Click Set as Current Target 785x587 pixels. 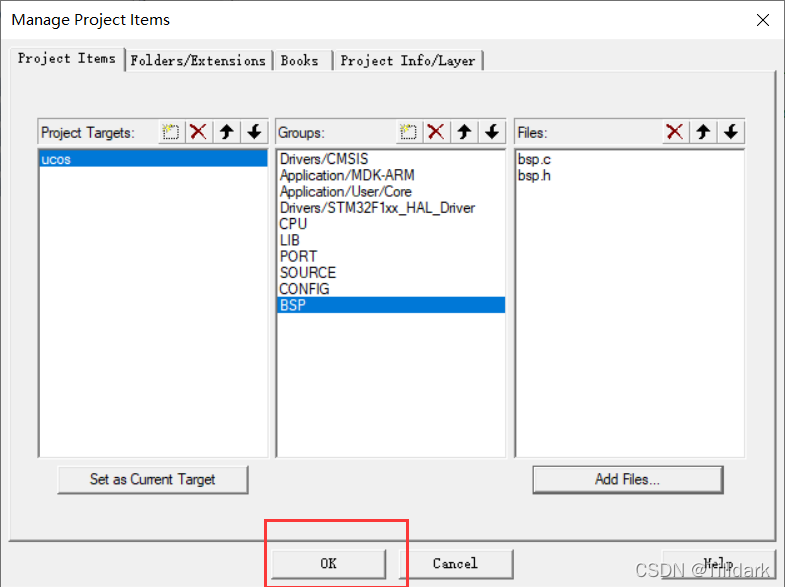[x=153, y=479]
